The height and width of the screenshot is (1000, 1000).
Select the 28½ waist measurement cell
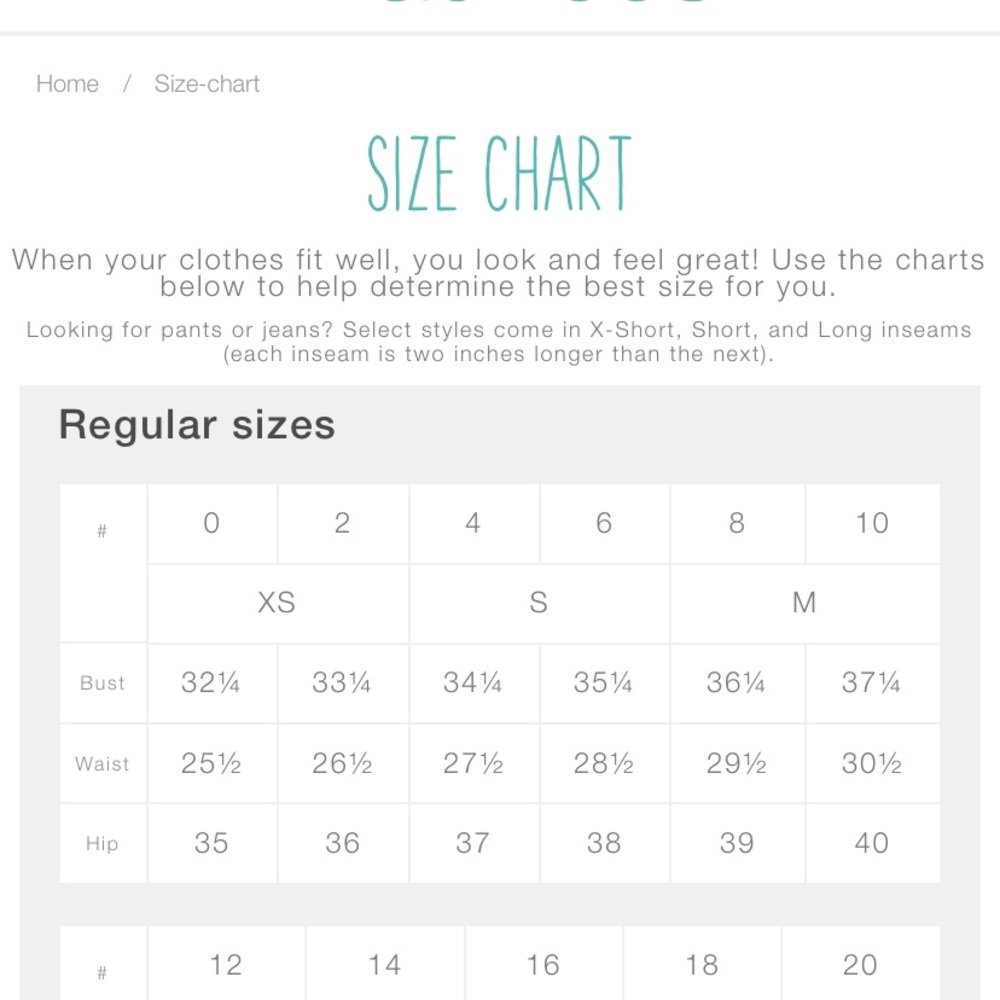click(x=604, y=764)
